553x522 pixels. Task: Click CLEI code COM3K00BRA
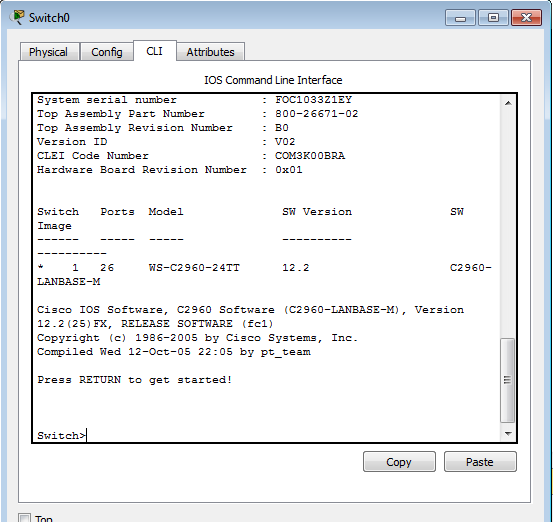click(x=310, y=156)
